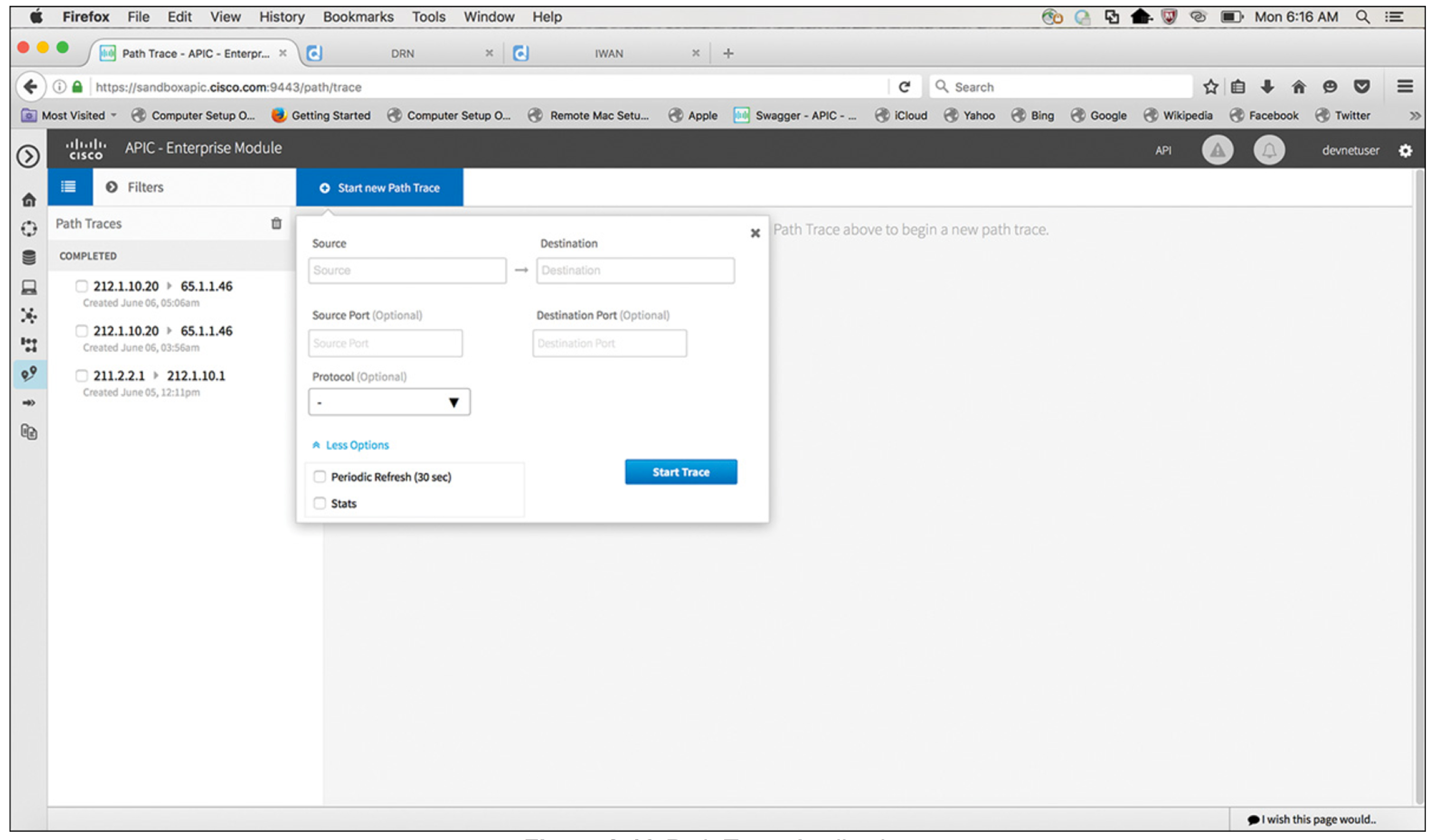Select the 211.2.2.1 to 212.1.10.1 trace

159,376
